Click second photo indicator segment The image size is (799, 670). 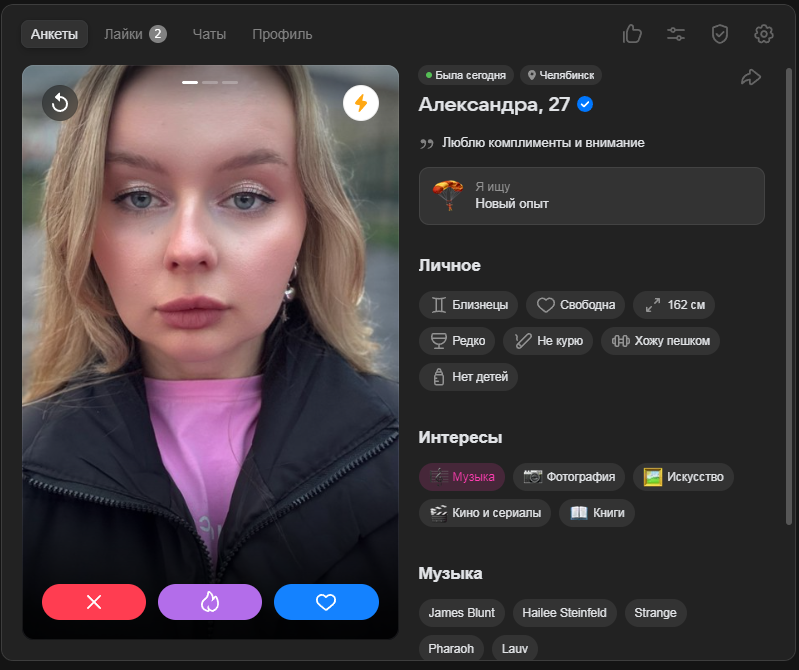(210, 82)
